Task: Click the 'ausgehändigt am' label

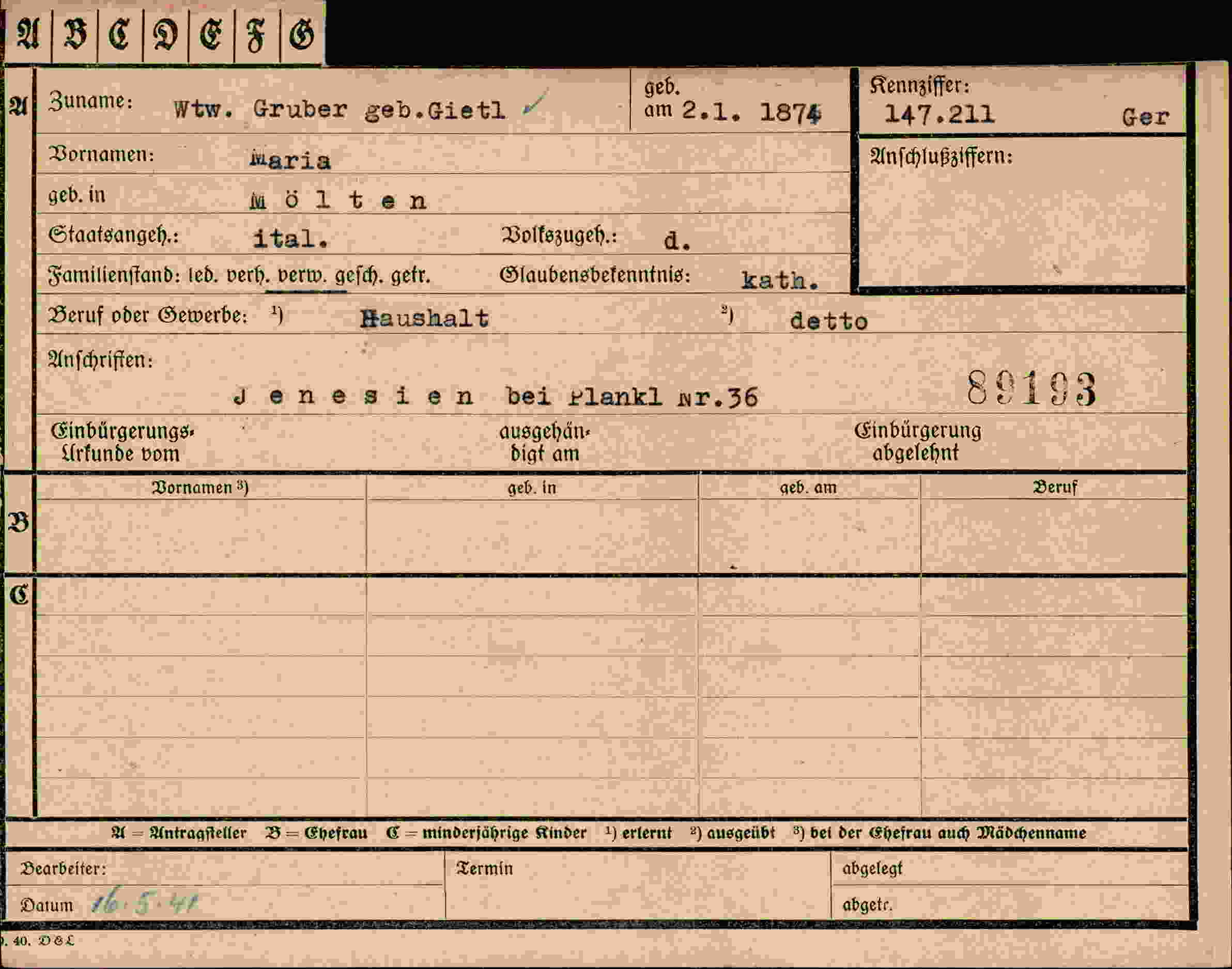Action: pos(545,443)
